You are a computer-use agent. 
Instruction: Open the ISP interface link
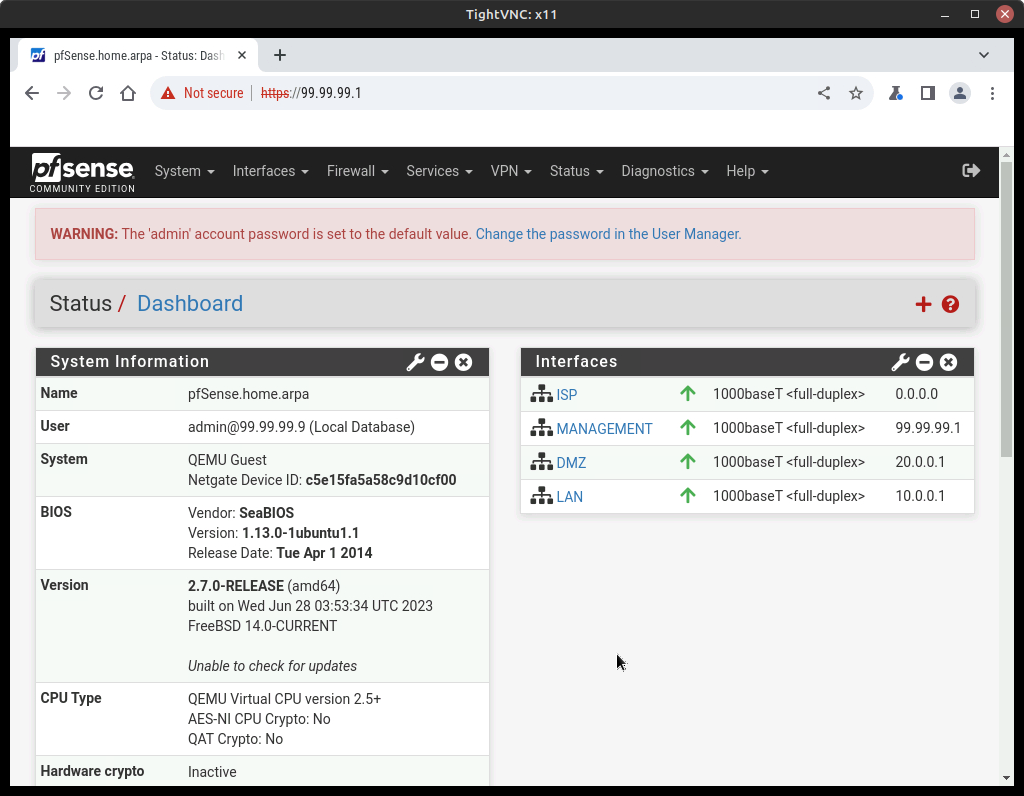[x=567, y=394]
